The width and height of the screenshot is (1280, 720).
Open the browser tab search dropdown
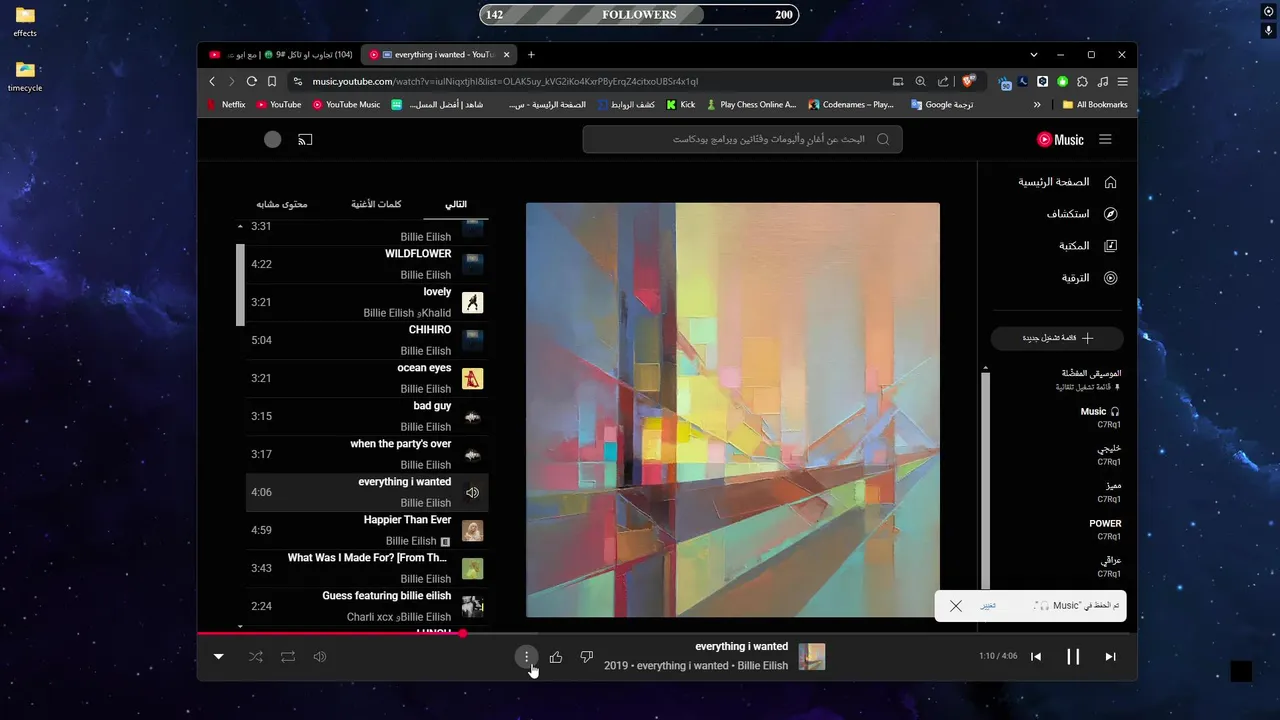click(x=1033, y=55)
